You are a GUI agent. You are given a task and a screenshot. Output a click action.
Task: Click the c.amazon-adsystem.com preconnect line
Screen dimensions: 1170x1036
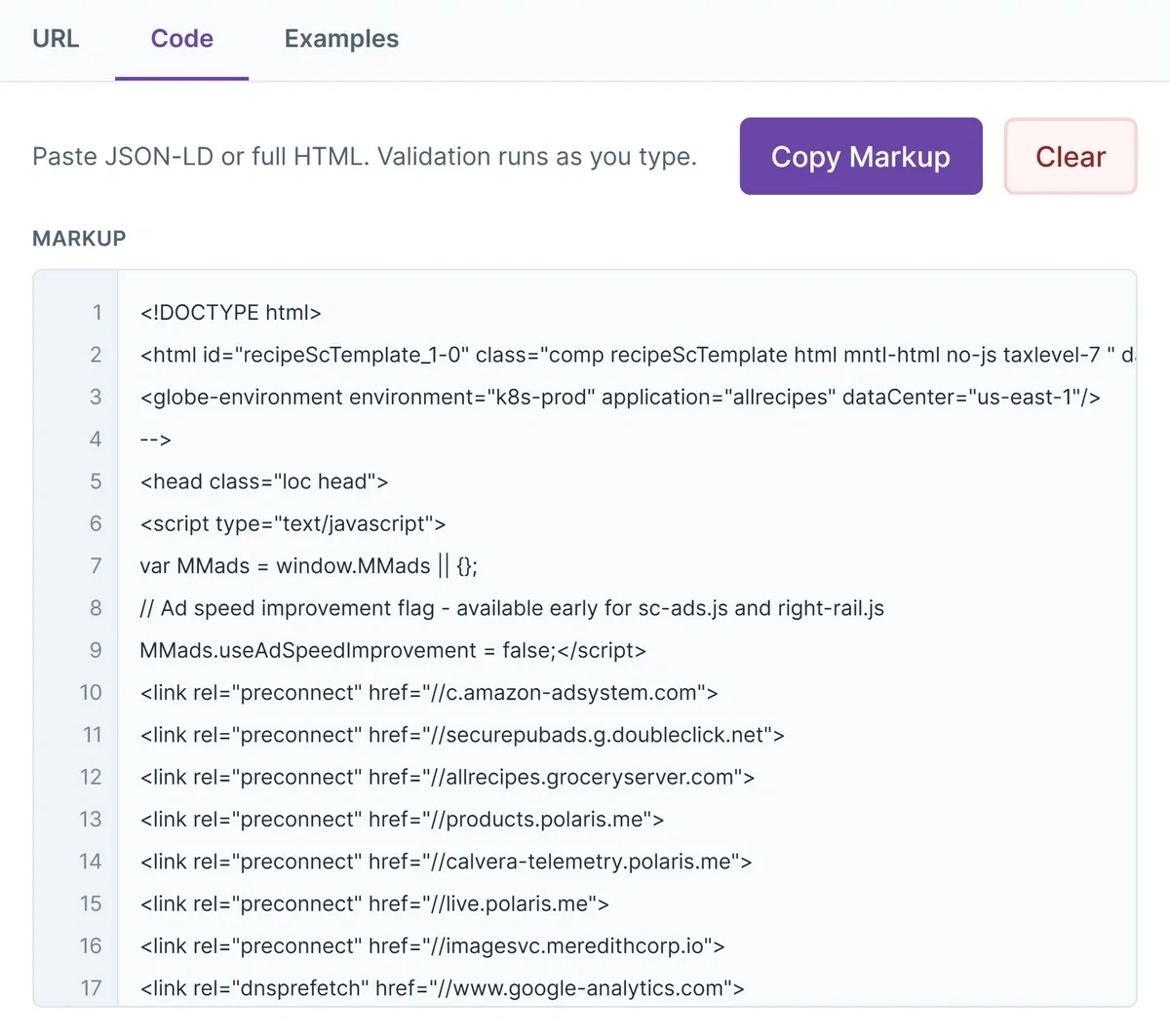click(429, 693)
